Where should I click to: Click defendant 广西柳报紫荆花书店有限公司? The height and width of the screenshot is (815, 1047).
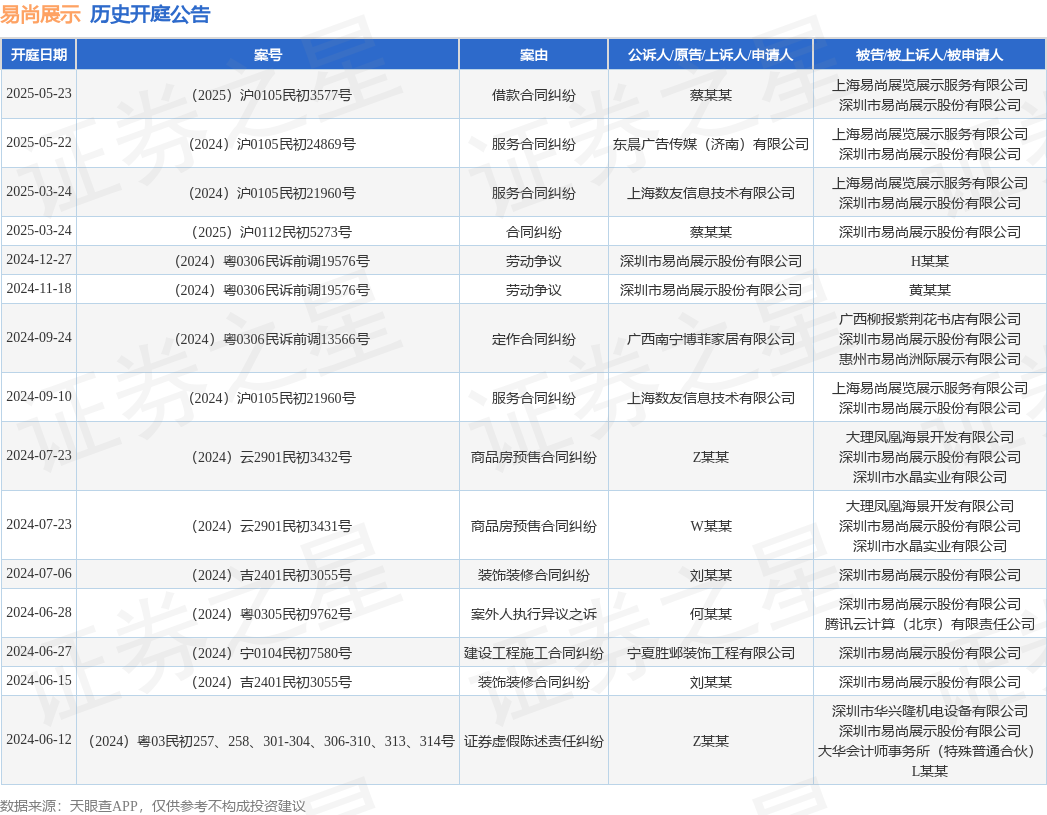(929, 319)
